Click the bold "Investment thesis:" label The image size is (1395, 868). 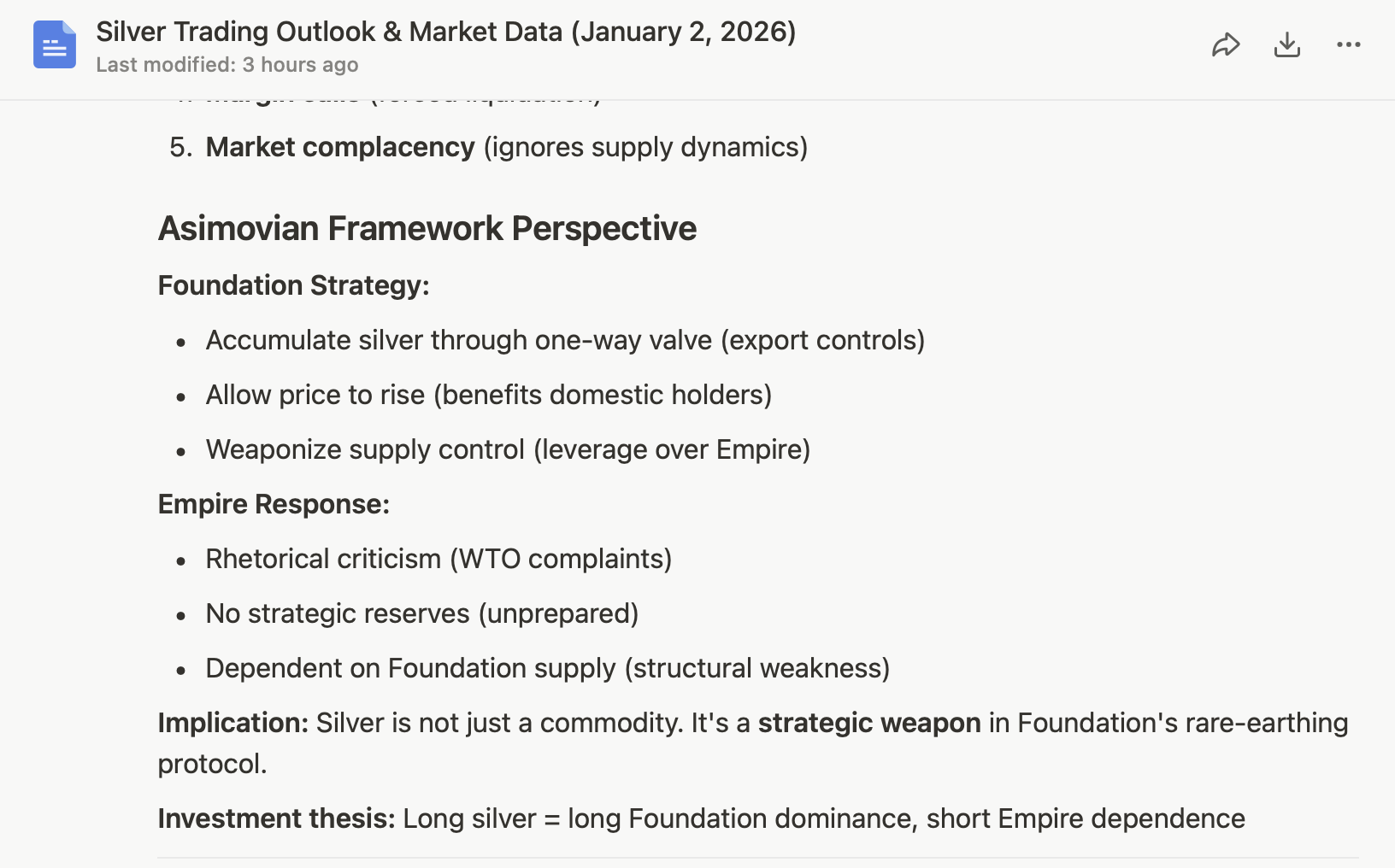(276, 818)
